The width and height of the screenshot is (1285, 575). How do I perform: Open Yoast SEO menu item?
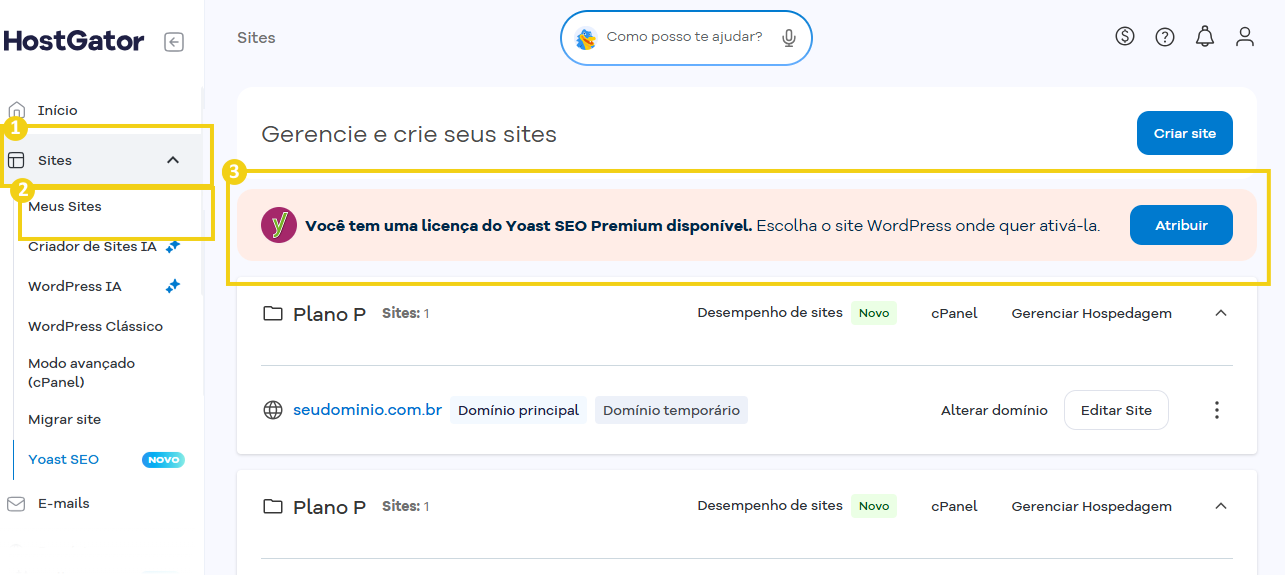tap(64, 460)
